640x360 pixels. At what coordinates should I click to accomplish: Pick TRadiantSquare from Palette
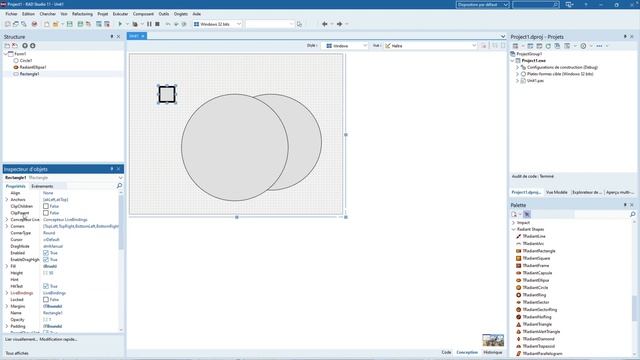[536, 258]
